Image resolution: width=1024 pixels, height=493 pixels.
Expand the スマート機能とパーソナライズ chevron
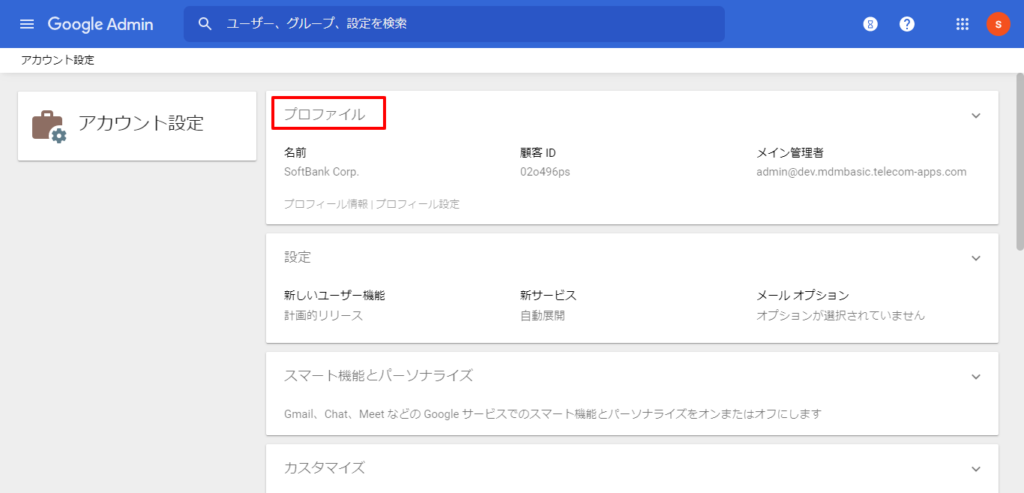976,376
